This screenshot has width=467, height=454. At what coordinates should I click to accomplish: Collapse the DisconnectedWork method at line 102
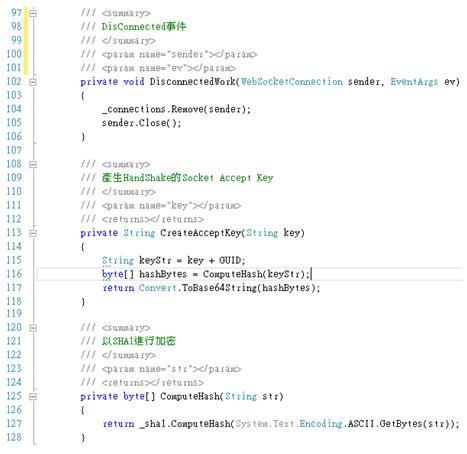click(x=33, y=82)
